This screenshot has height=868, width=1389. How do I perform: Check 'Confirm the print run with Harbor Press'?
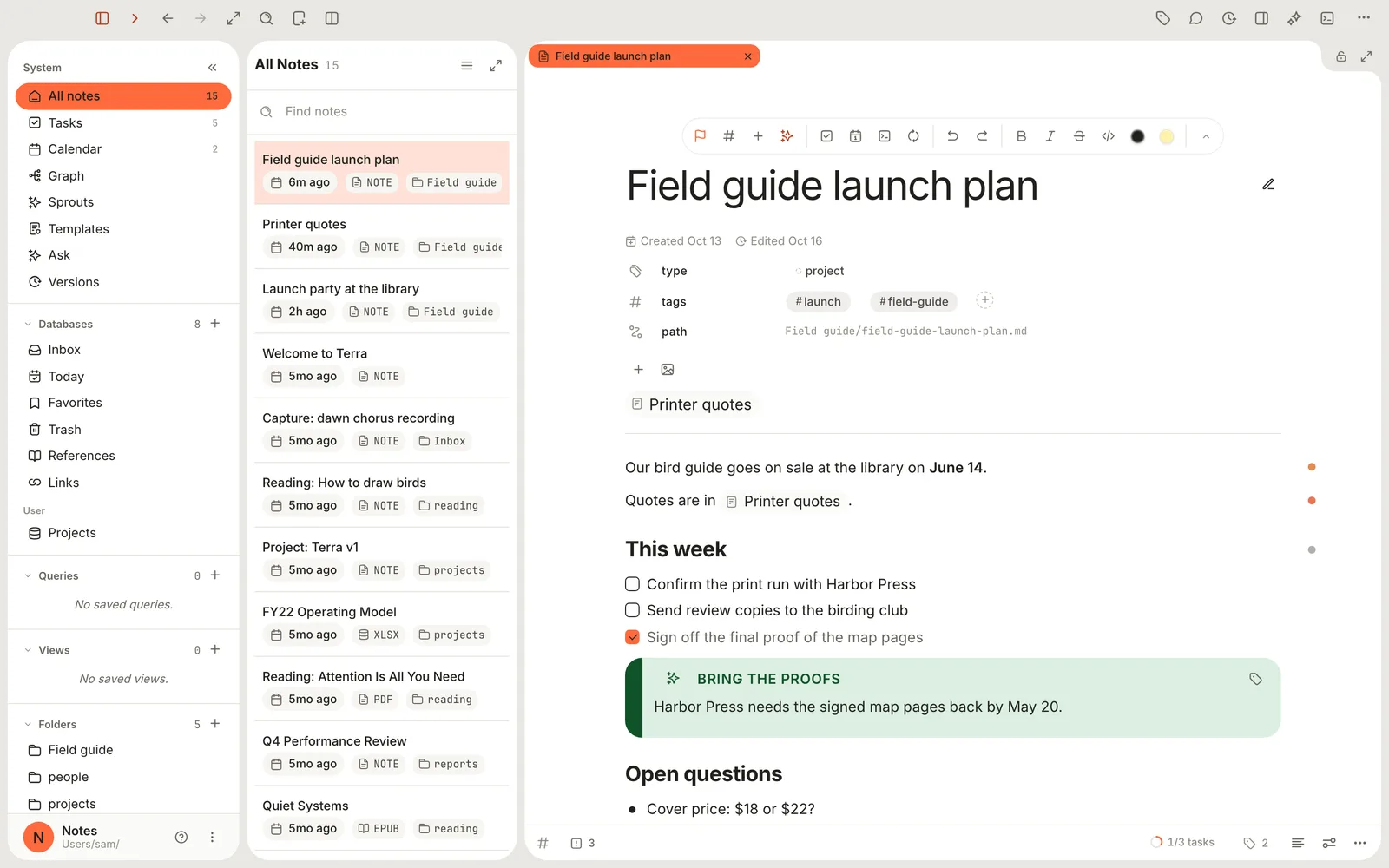click(633, 584)
